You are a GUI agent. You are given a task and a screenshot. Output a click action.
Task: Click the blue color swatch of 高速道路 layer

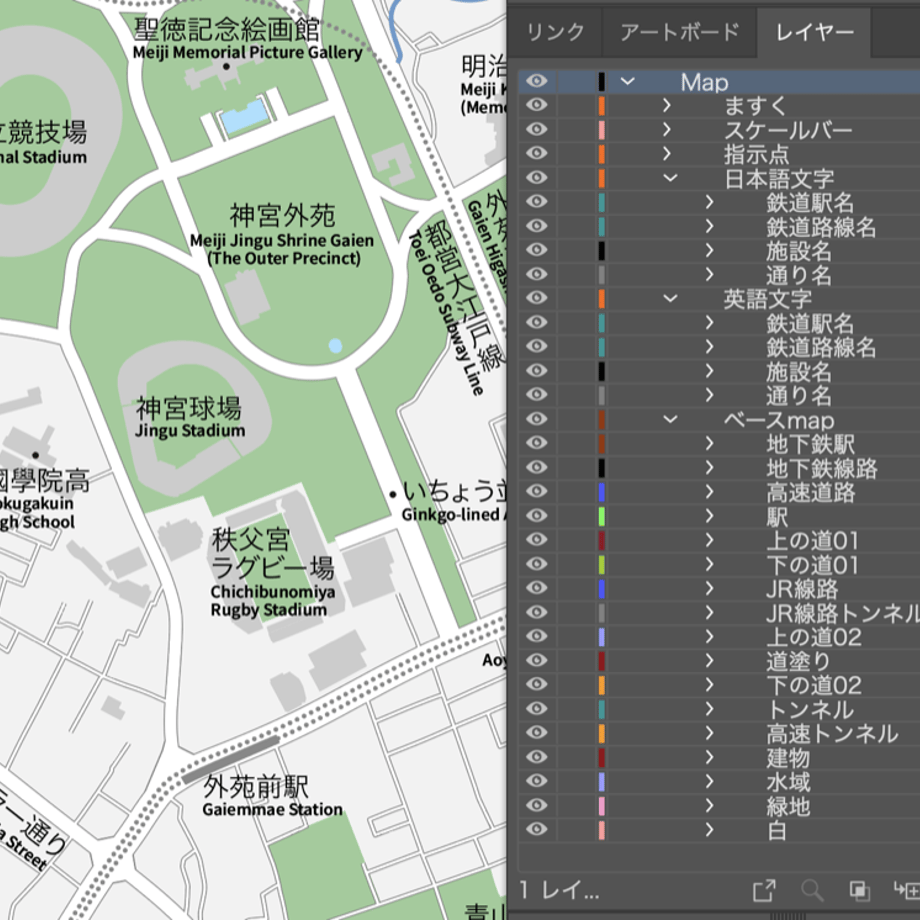[x=601, y=492]
